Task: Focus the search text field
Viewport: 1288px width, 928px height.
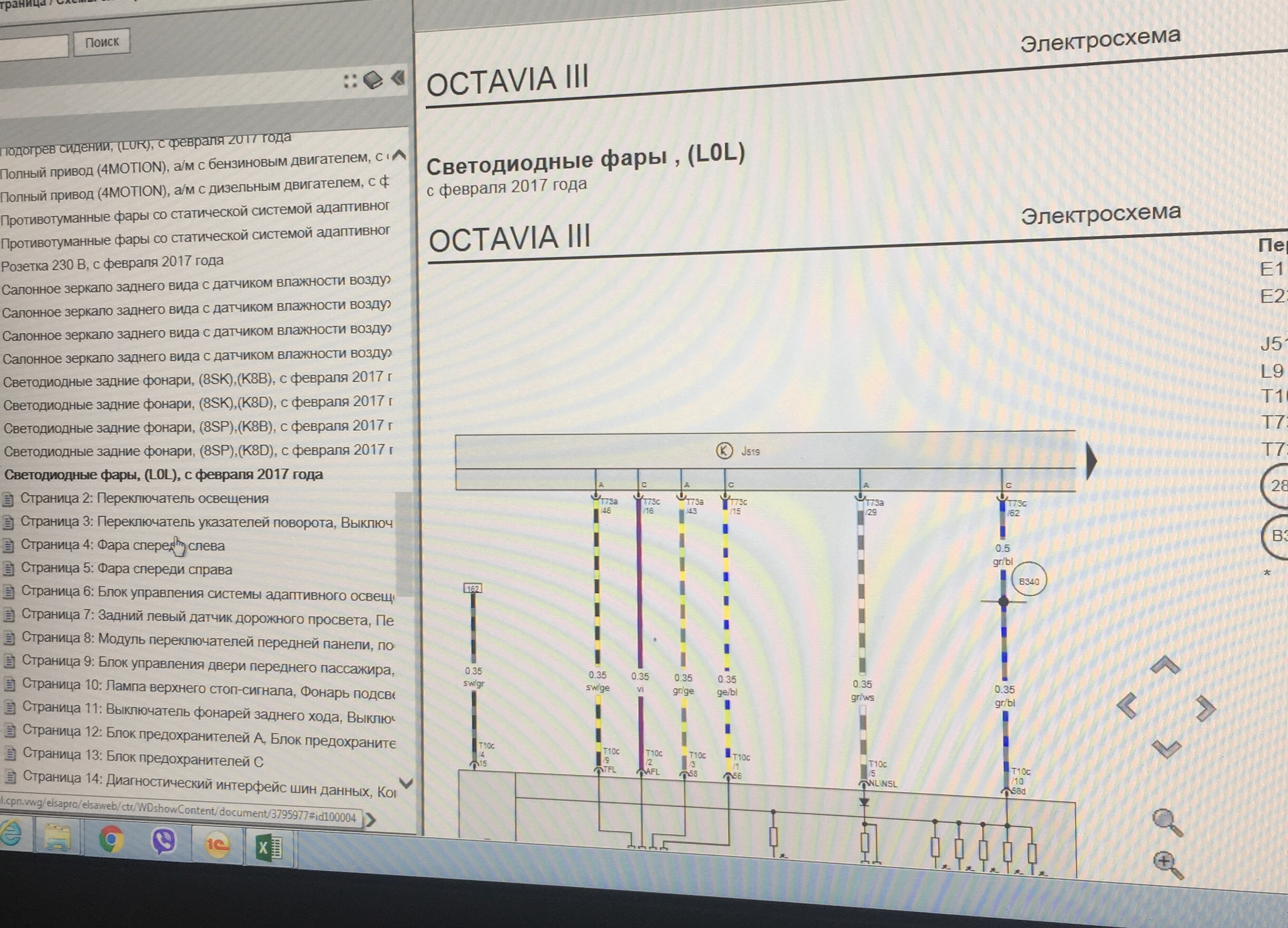Action: coord(34,47)
